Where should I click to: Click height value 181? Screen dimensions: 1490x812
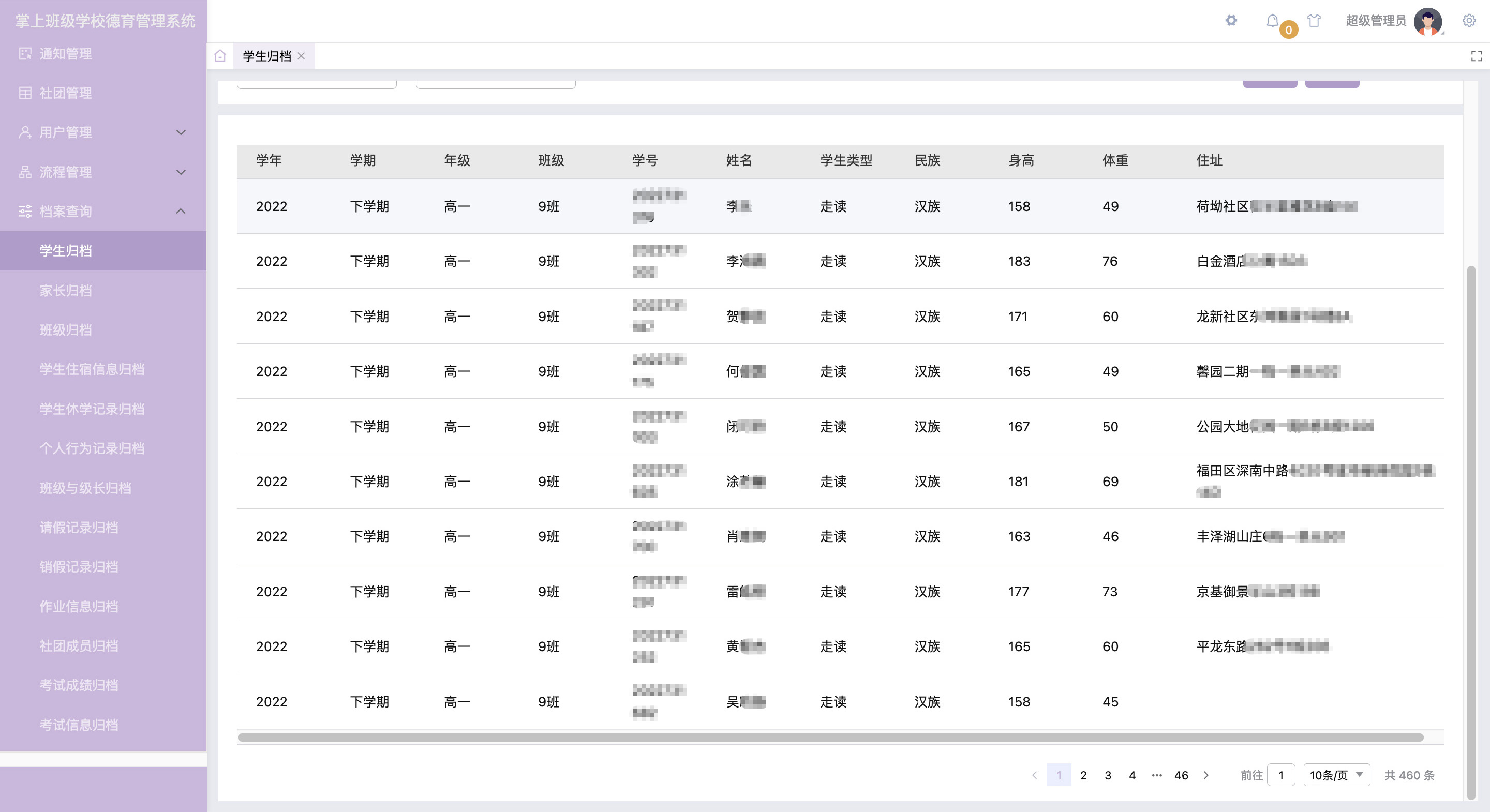[1018, 482]
